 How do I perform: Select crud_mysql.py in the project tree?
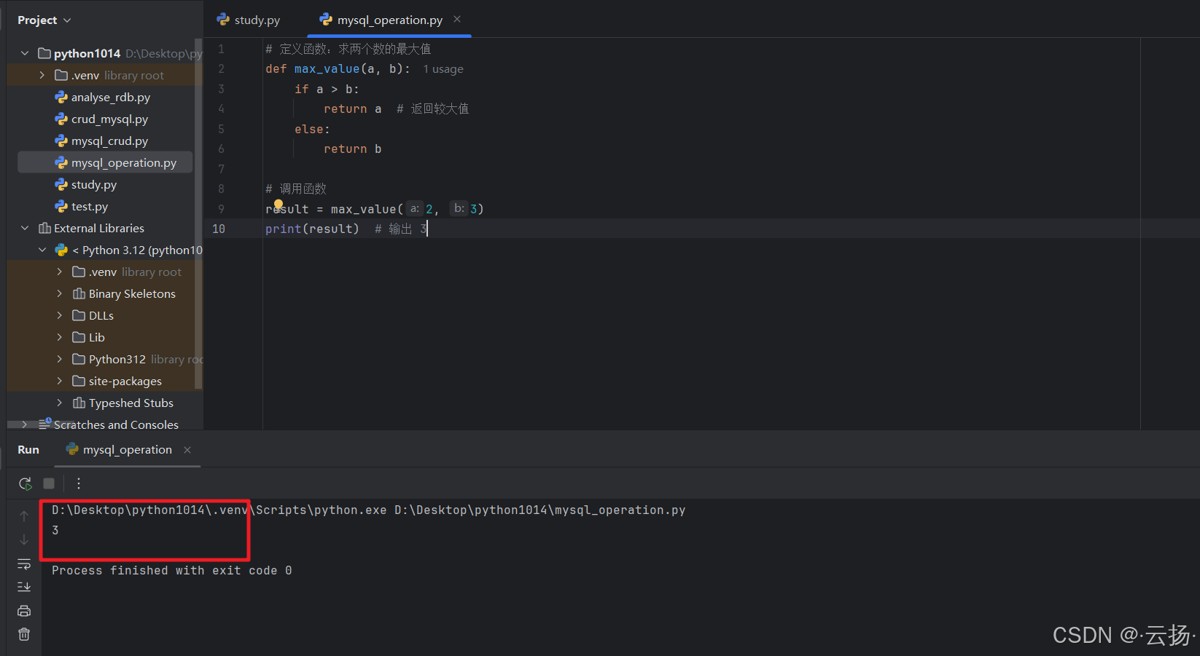click(x=109, y=119)
